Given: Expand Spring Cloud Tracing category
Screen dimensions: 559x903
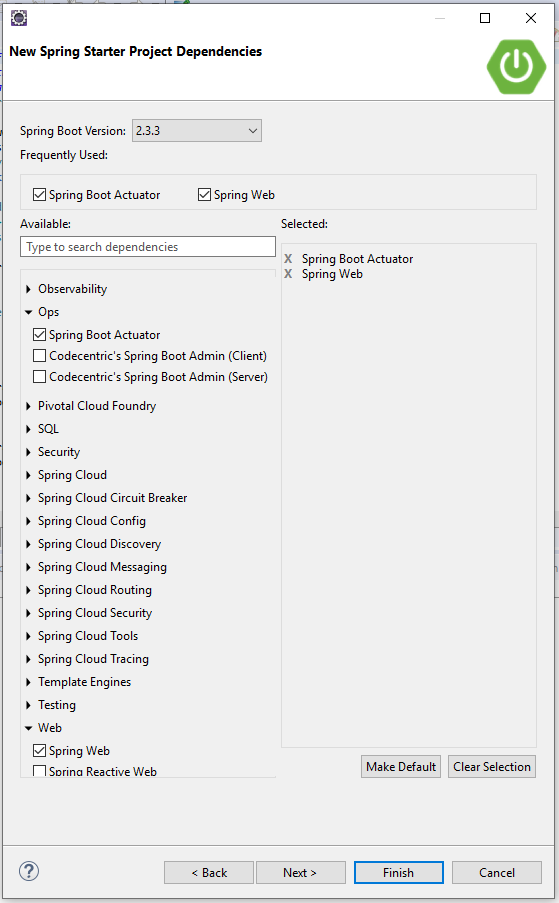Looking at the screenshot, I should click(x=28, y=659).
